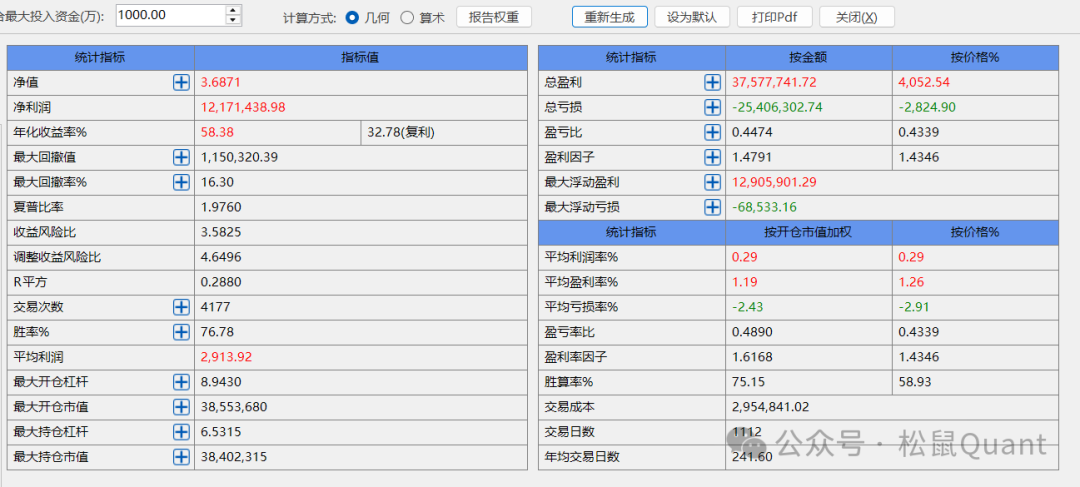This screenshot has height=487, width=1080.
Task: Click plus icon next to 最大回撤率%
Action: tap(181, 182)
